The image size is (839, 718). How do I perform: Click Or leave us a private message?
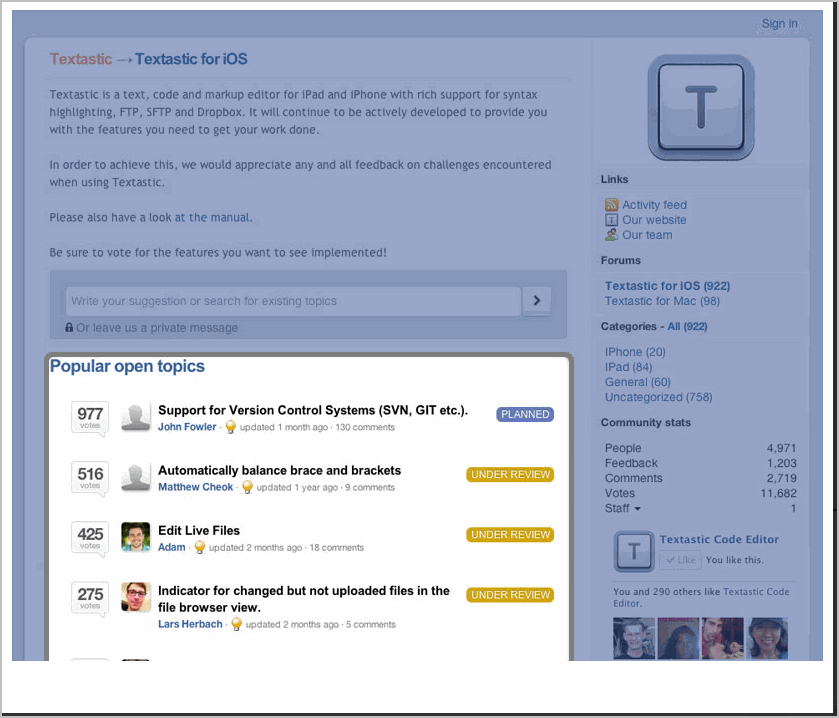coord(157,327)
